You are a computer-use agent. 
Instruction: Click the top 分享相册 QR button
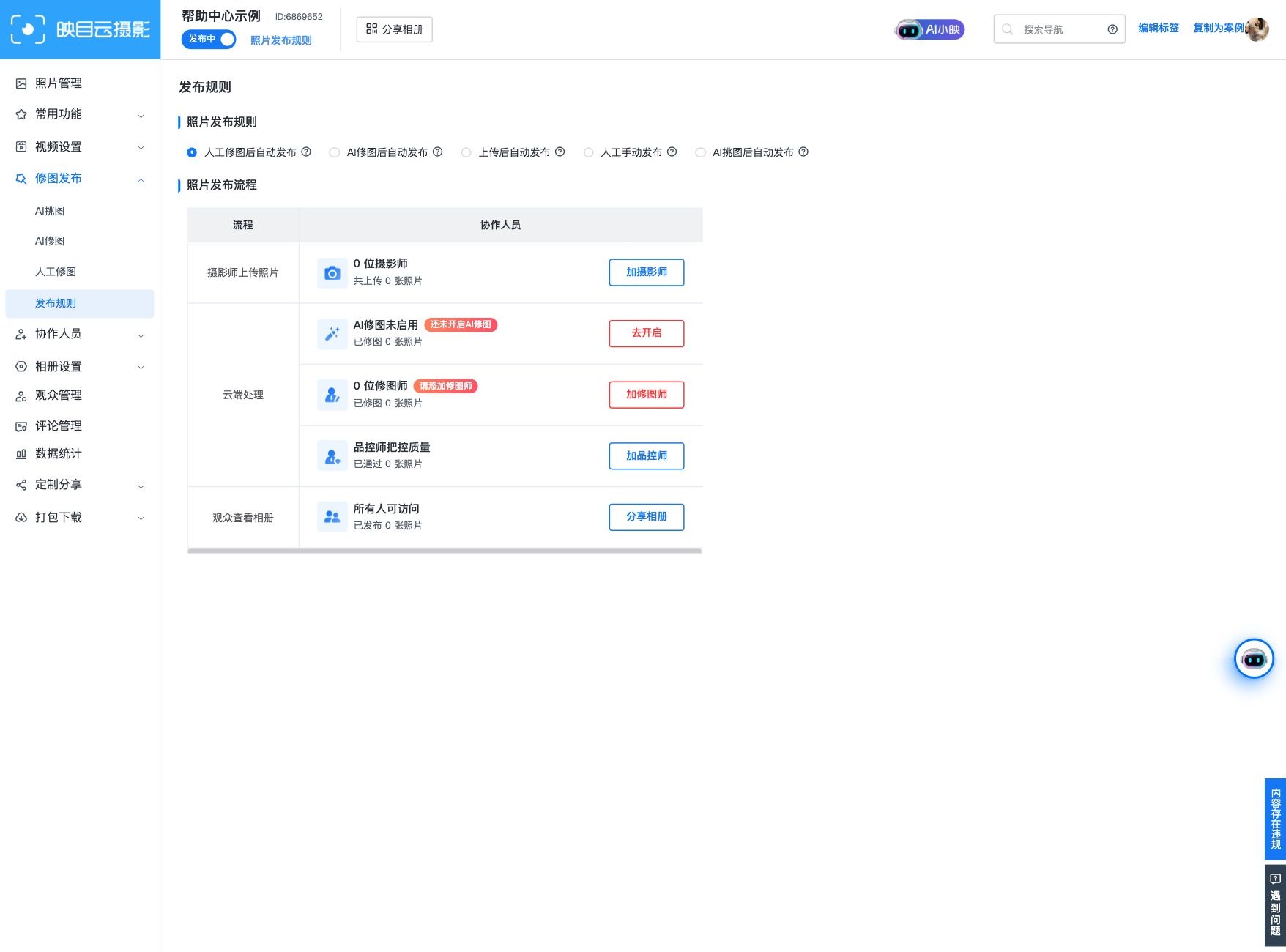coord(395,29)
